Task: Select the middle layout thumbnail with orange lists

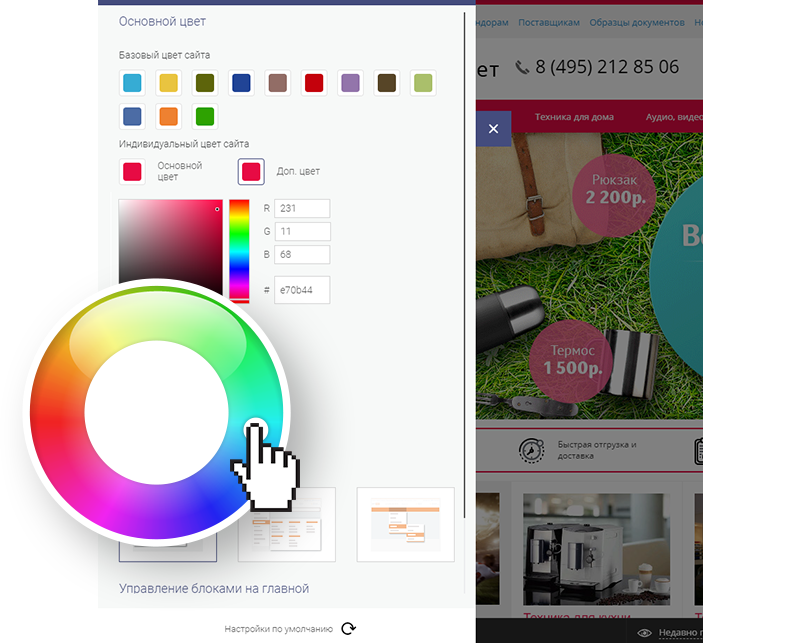Action: point(287,525)
